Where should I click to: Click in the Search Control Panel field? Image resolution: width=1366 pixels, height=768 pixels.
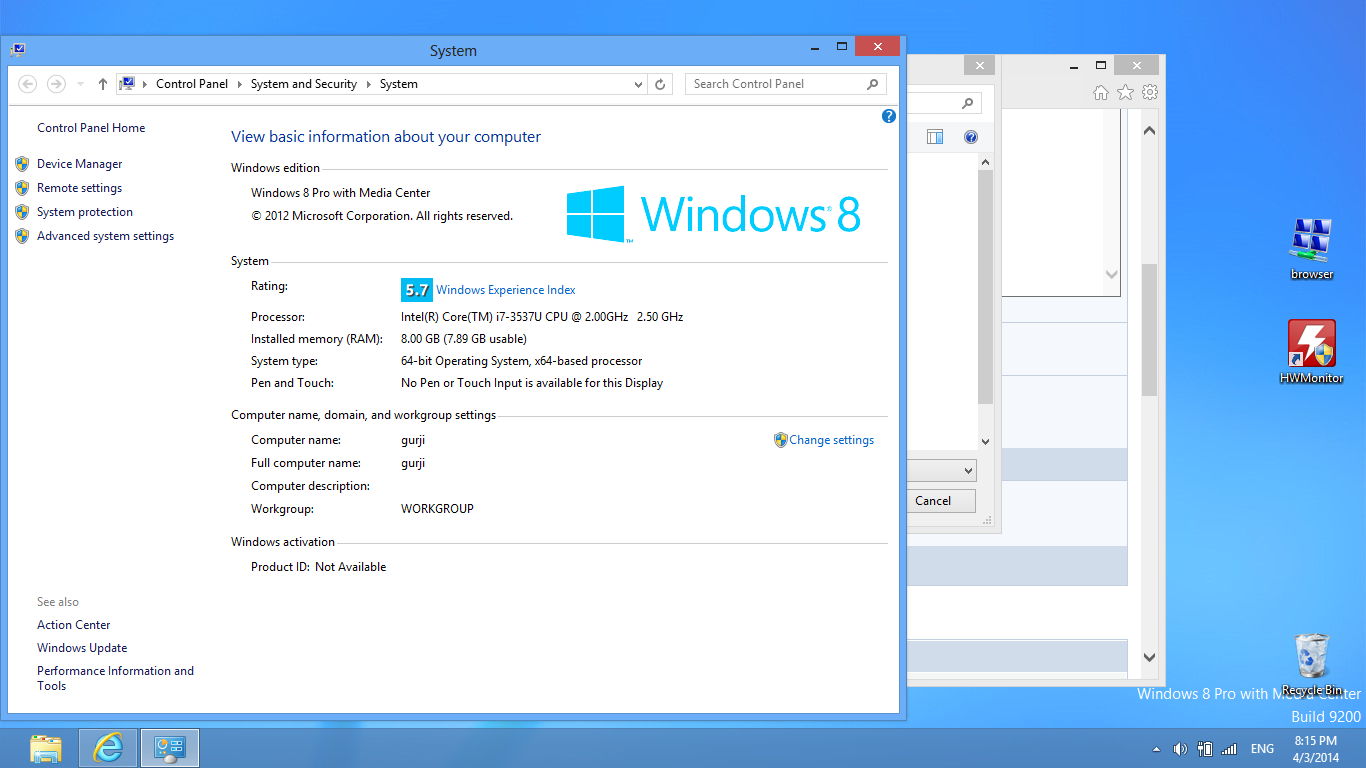pyautogui.click(x=775, y=85)
